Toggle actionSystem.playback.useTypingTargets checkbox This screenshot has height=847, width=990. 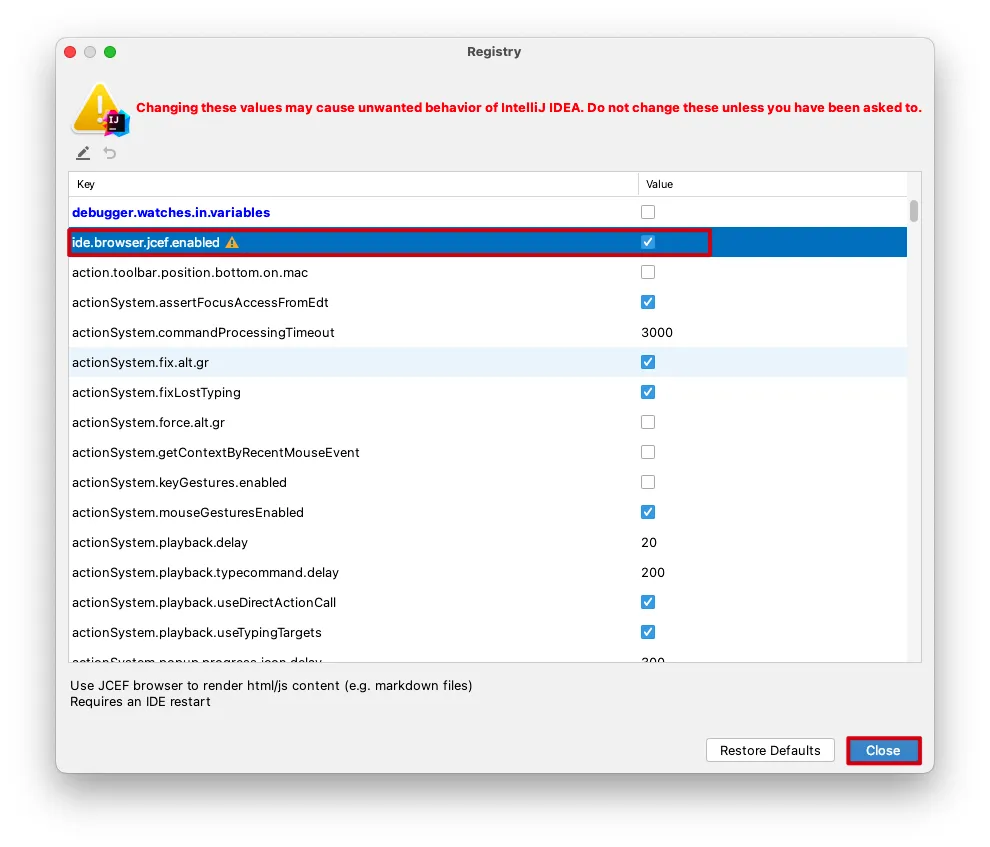pos(648,632)
